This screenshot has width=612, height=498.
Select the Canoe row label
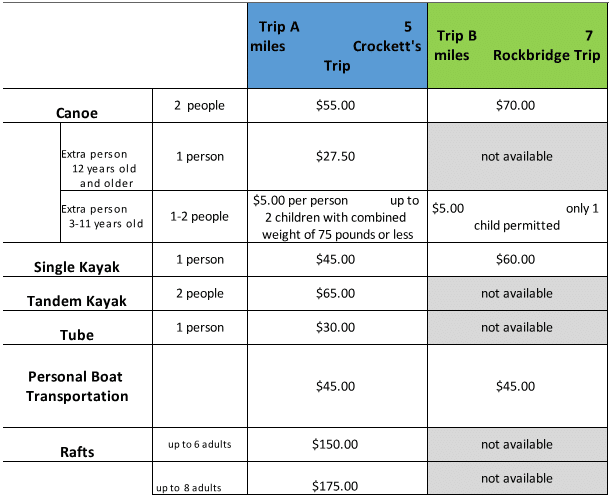76,113
